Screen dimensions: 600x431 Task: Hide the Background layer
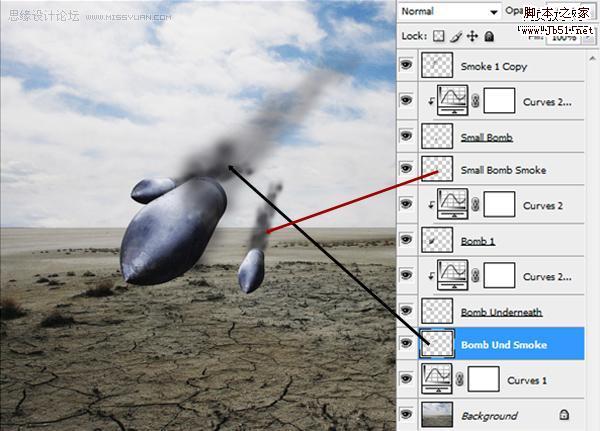(406, 414)
